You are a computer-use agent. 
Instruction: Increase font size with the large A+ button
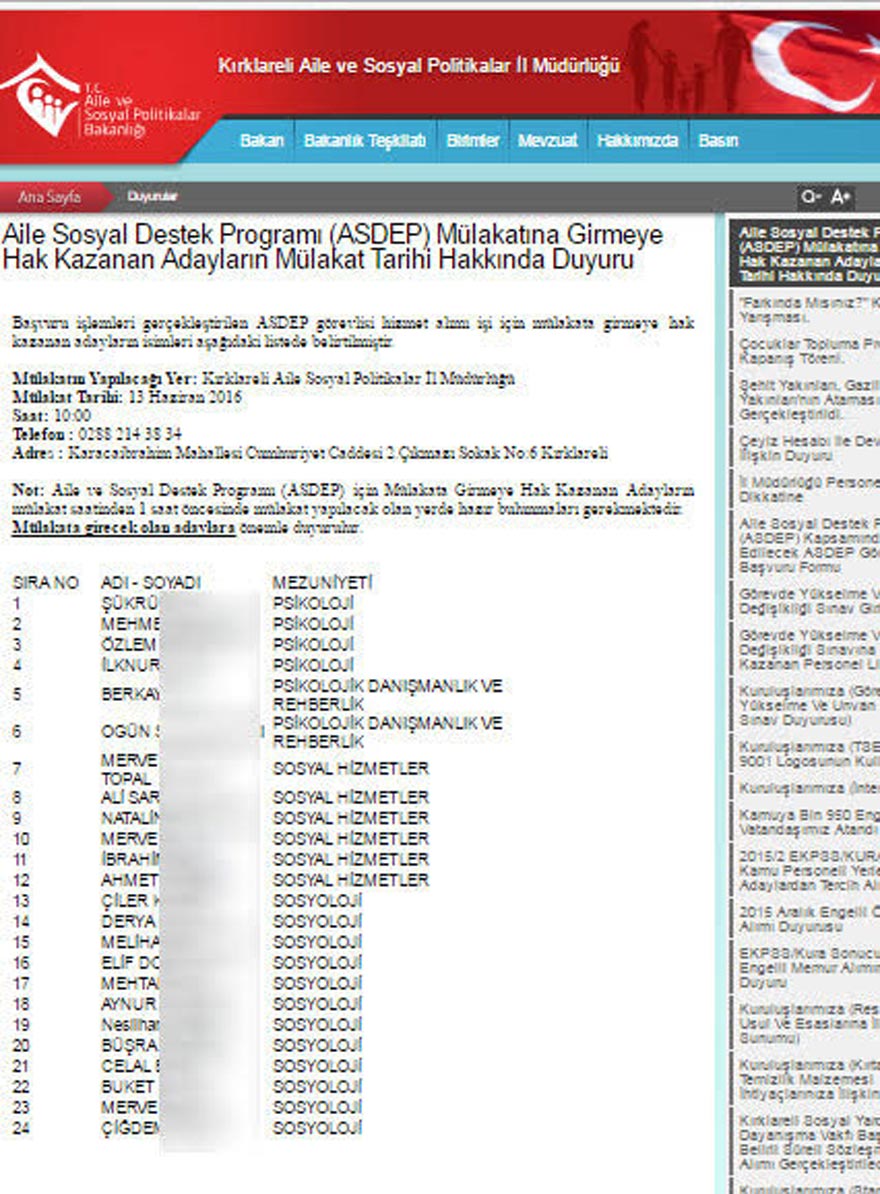click(841, 197)
